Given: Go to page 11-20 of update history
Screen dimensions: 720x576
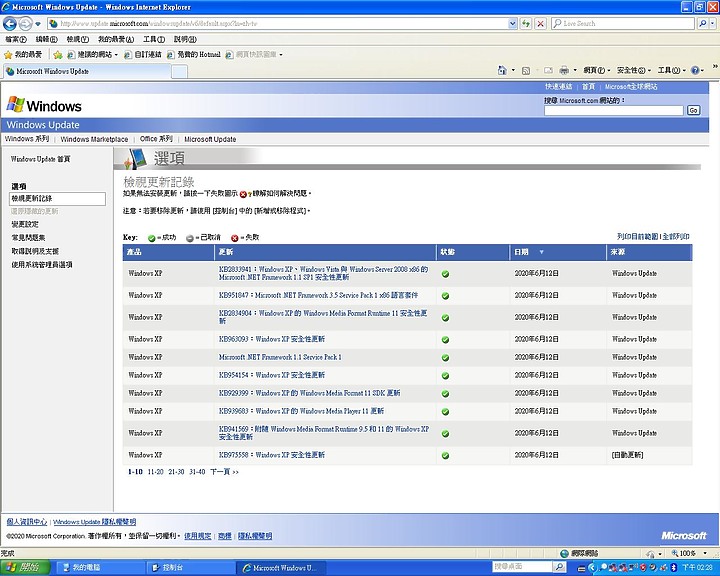Looking at the screenshot, I should [x=155, y=472].
